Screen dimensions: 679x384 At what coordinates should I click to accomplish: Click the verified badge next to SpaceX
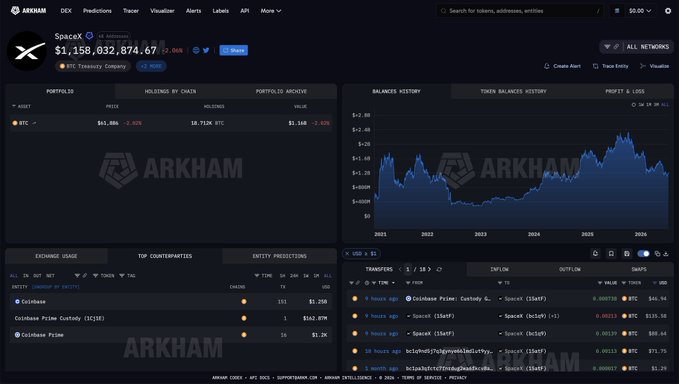pyautogui.click(x=89, y=36)
